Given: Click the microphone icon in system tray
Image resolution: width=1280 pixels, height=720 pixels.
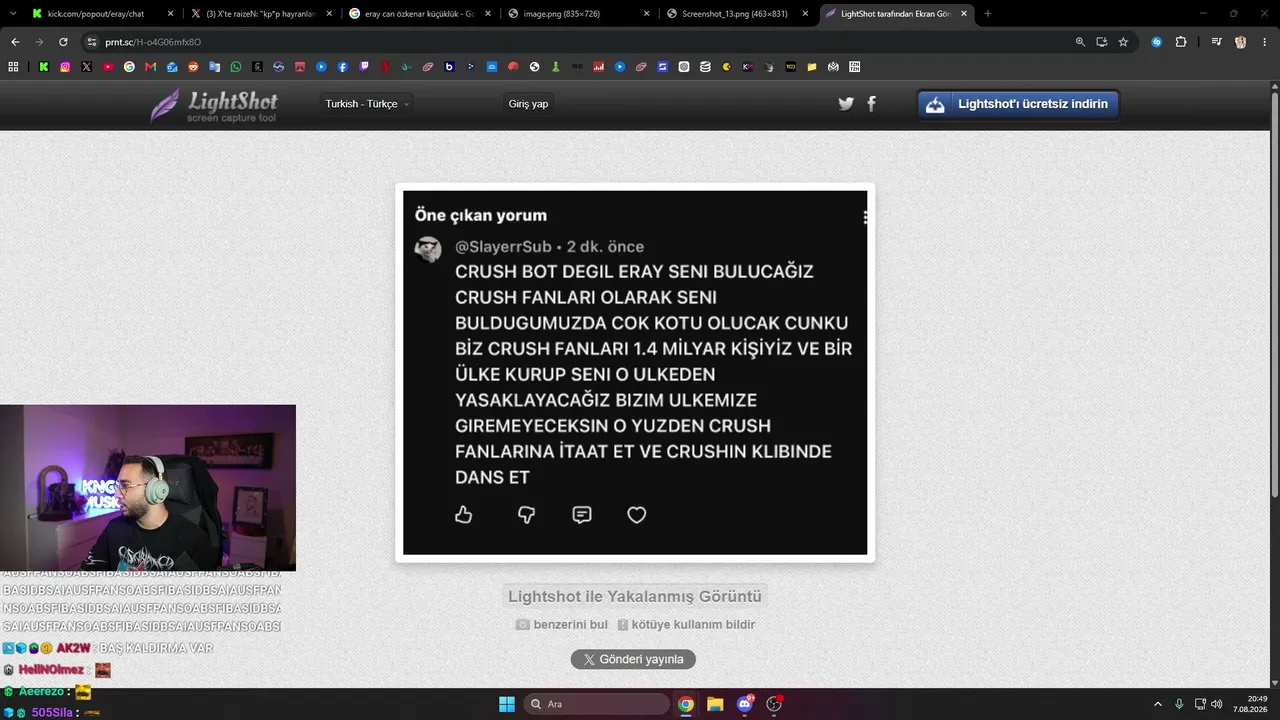Looking at the screenshot, I should click(x=1180, y=704).
